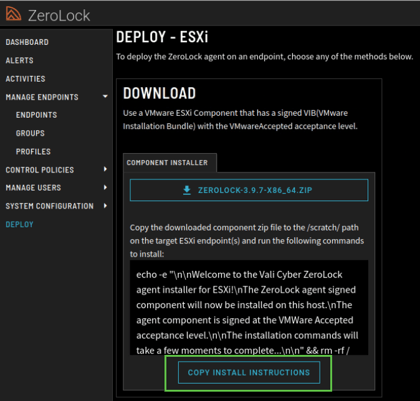
Task: Click the ZeroLock logo icon
Action: tap(13, 14)
